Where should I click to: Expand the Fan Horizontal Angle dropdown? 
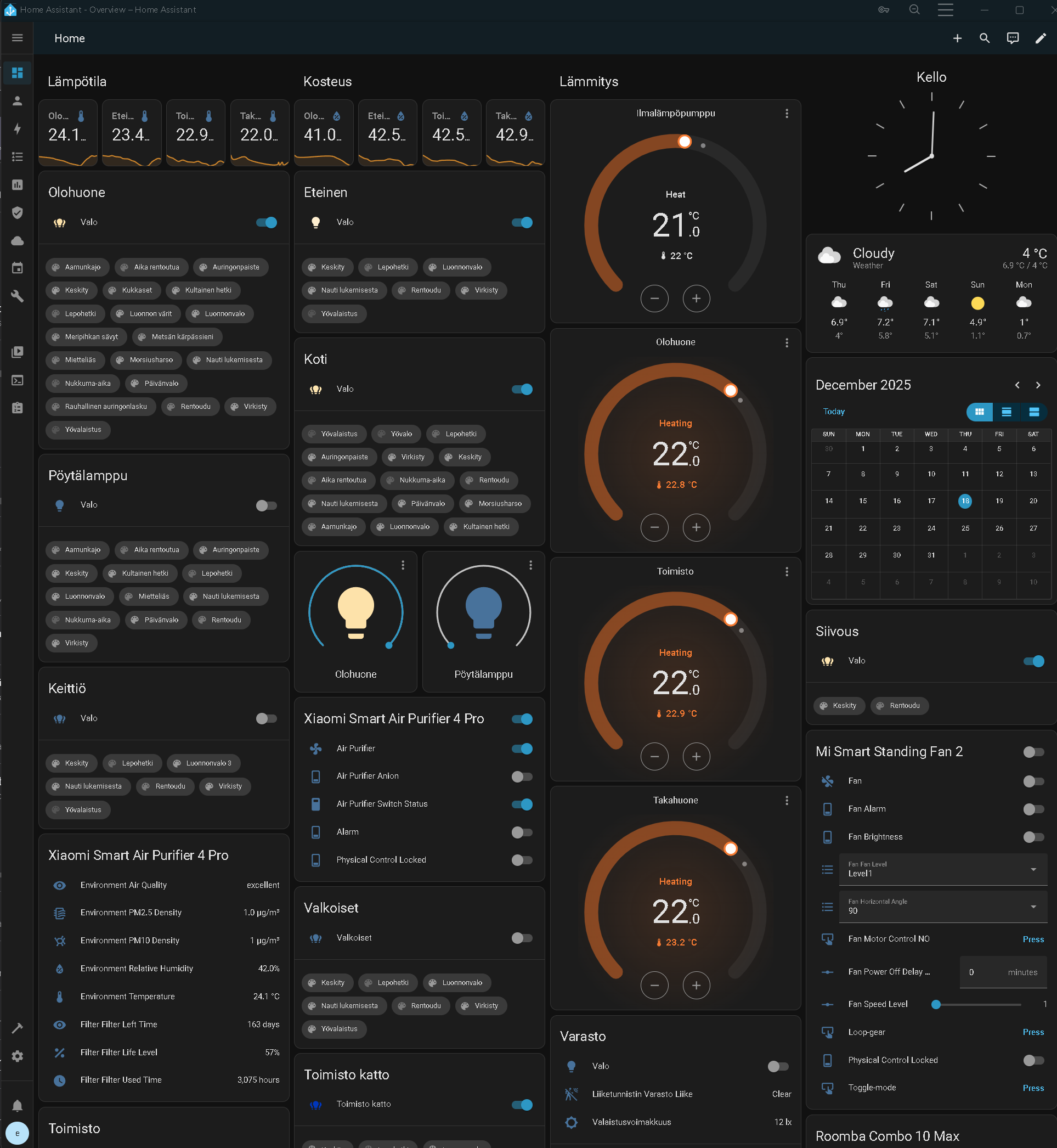coord(942,907)
